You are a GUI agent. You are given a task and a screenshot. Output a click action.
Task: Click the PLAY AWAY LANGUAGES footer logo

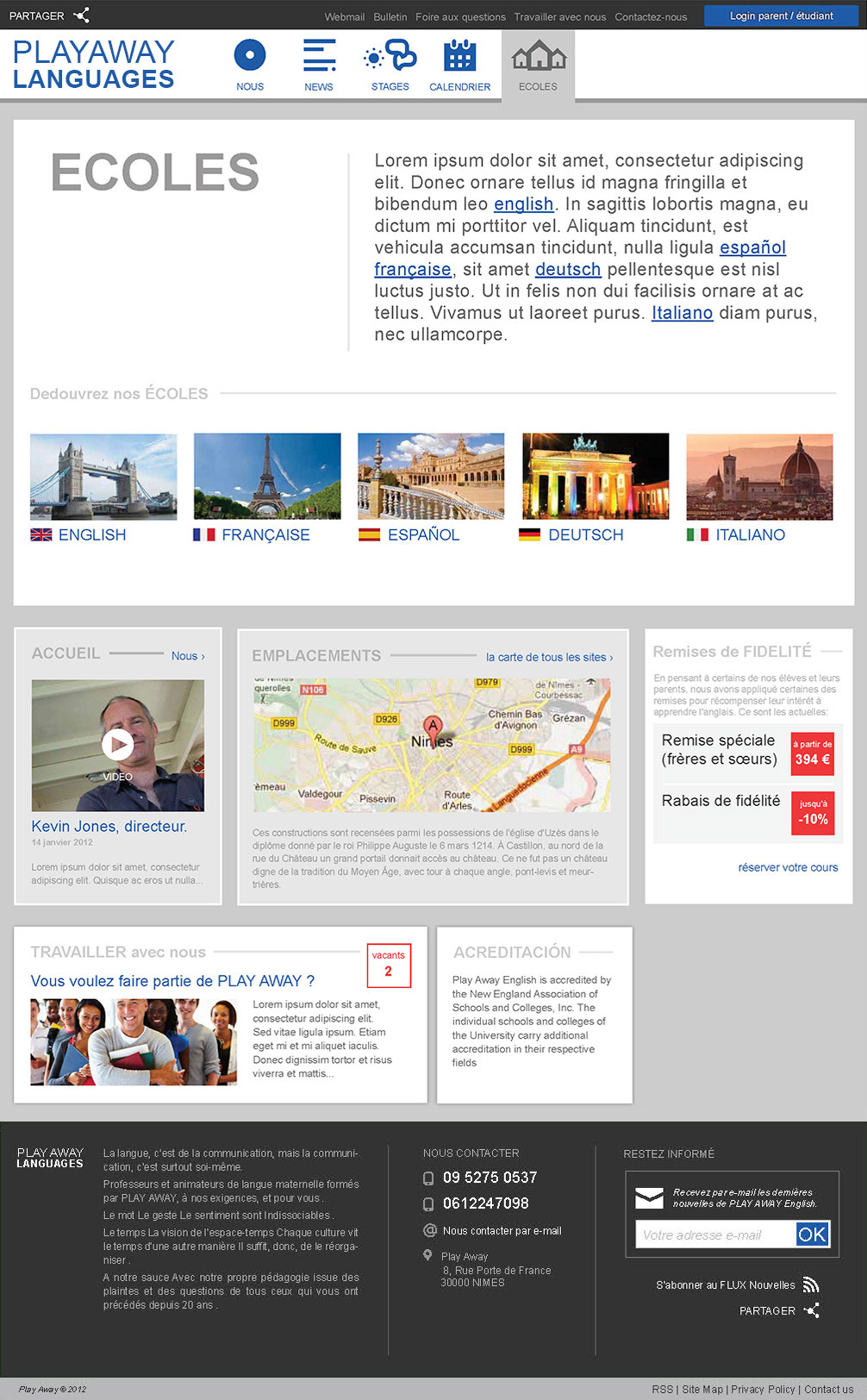click(50, 1158)
